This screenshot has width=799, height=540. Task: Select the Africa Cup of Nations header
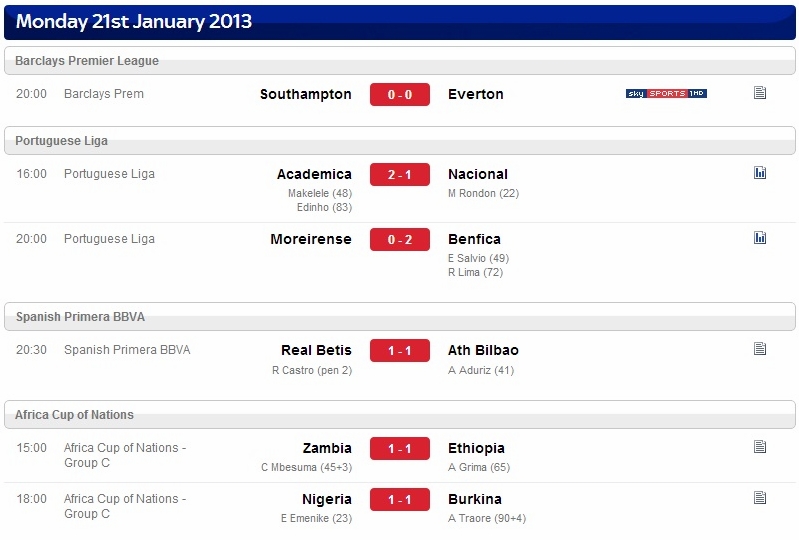[x=400, y=414]
